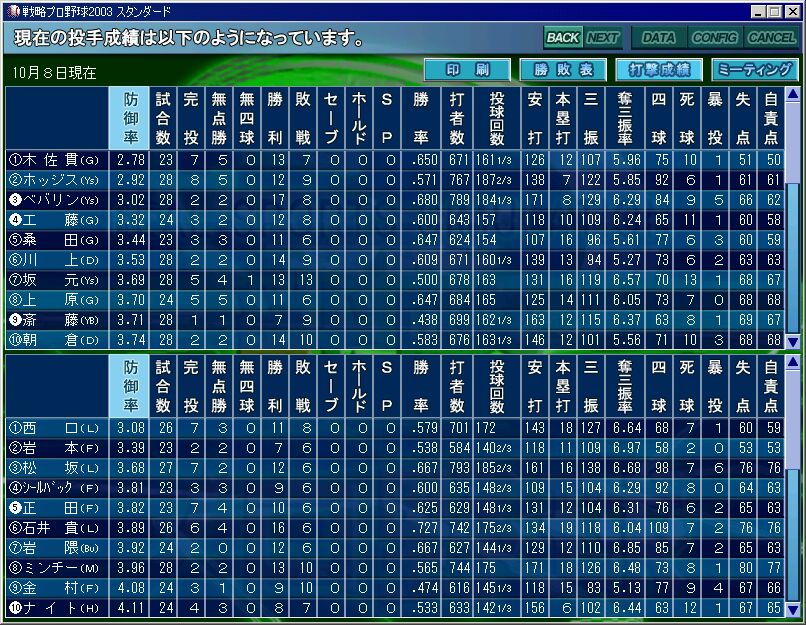Click 投球回数 header in top table
The image size is (806, 625).
point(497,118)
